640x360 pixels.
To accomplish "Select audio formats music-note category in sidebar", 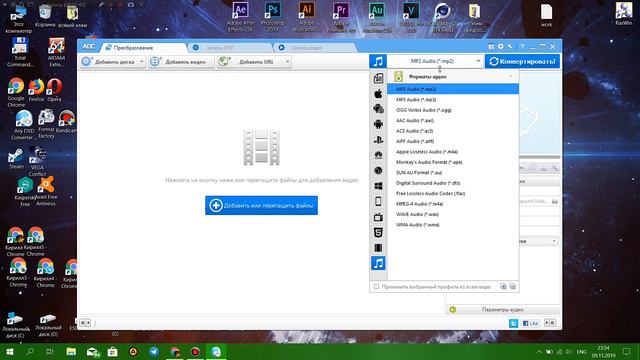I will pos(378,263).
